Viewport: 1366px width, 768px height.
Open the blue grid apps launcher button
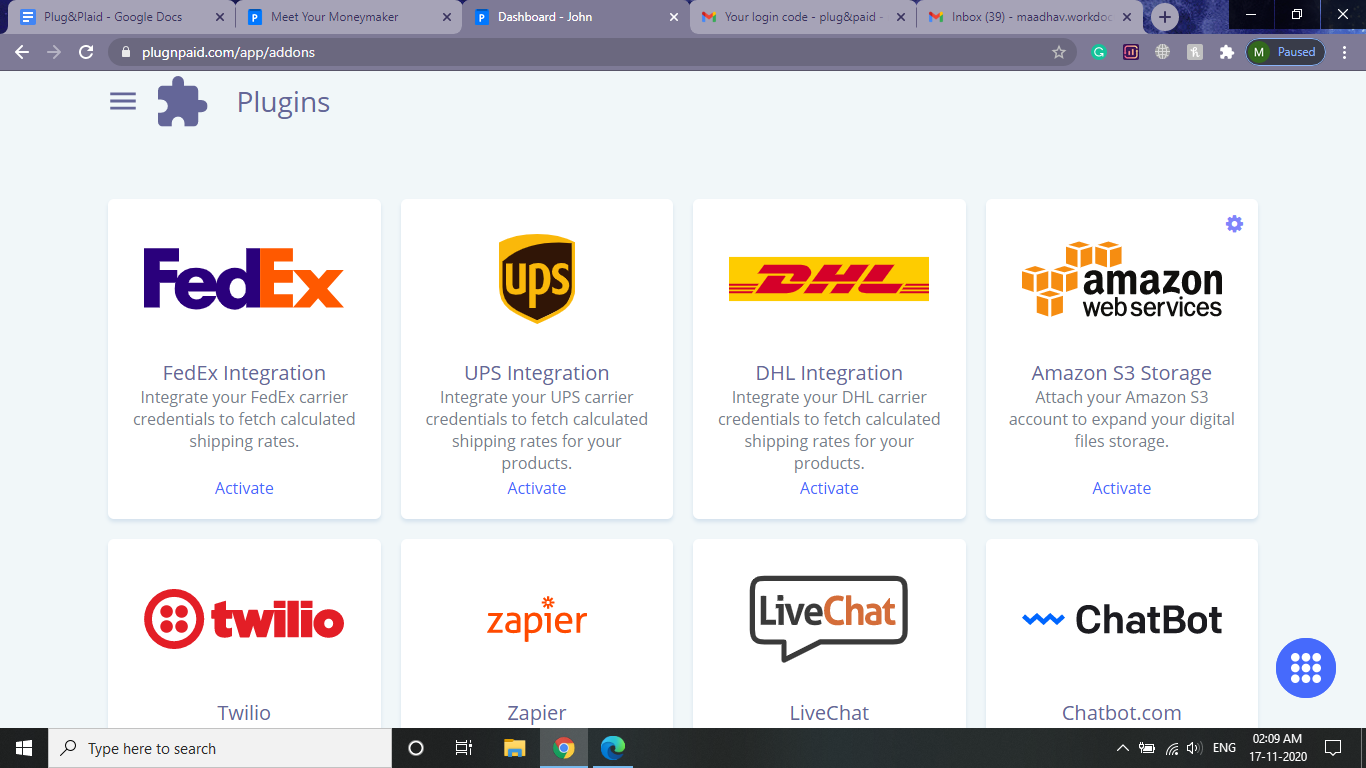coord(1306,668)
